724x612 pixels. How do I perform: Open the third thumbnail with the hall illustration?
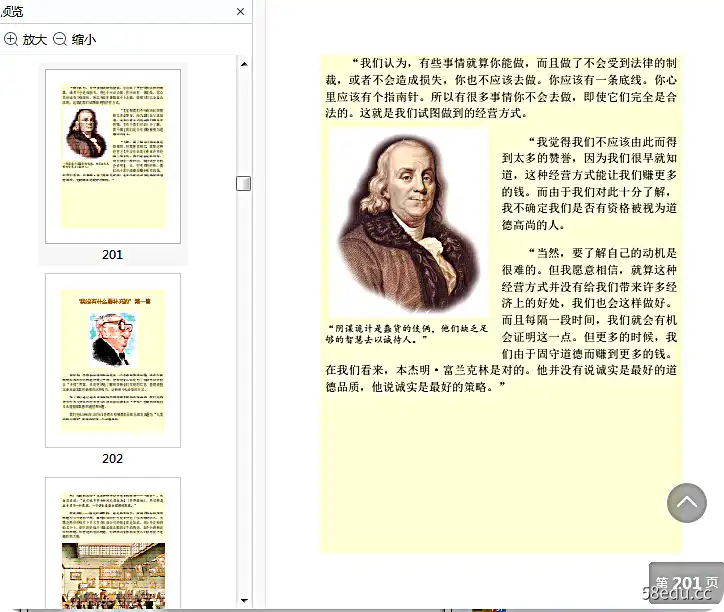click(x=113, y=543)
